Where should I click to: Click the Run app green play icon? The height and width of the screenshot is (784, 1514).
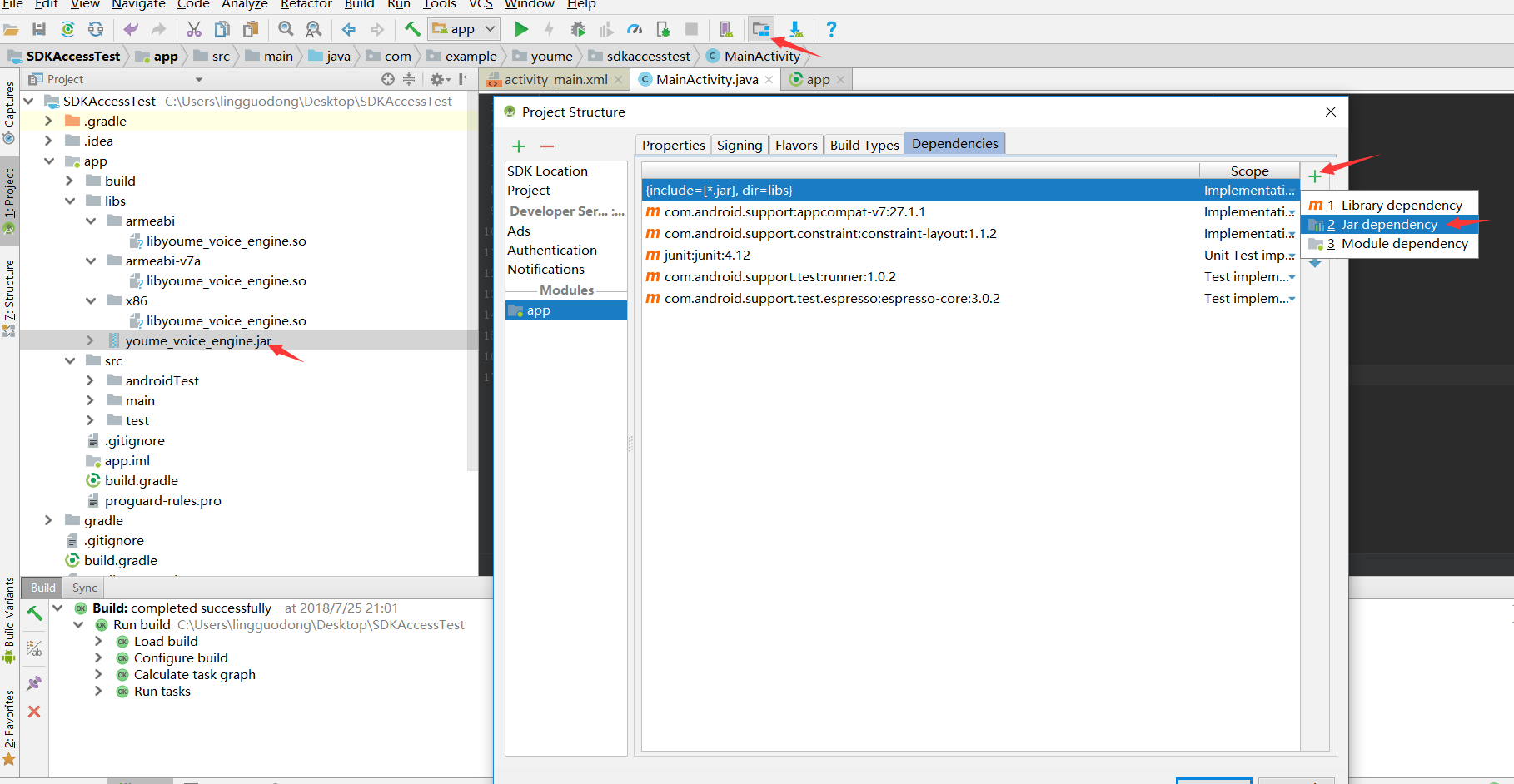(521, 30)
